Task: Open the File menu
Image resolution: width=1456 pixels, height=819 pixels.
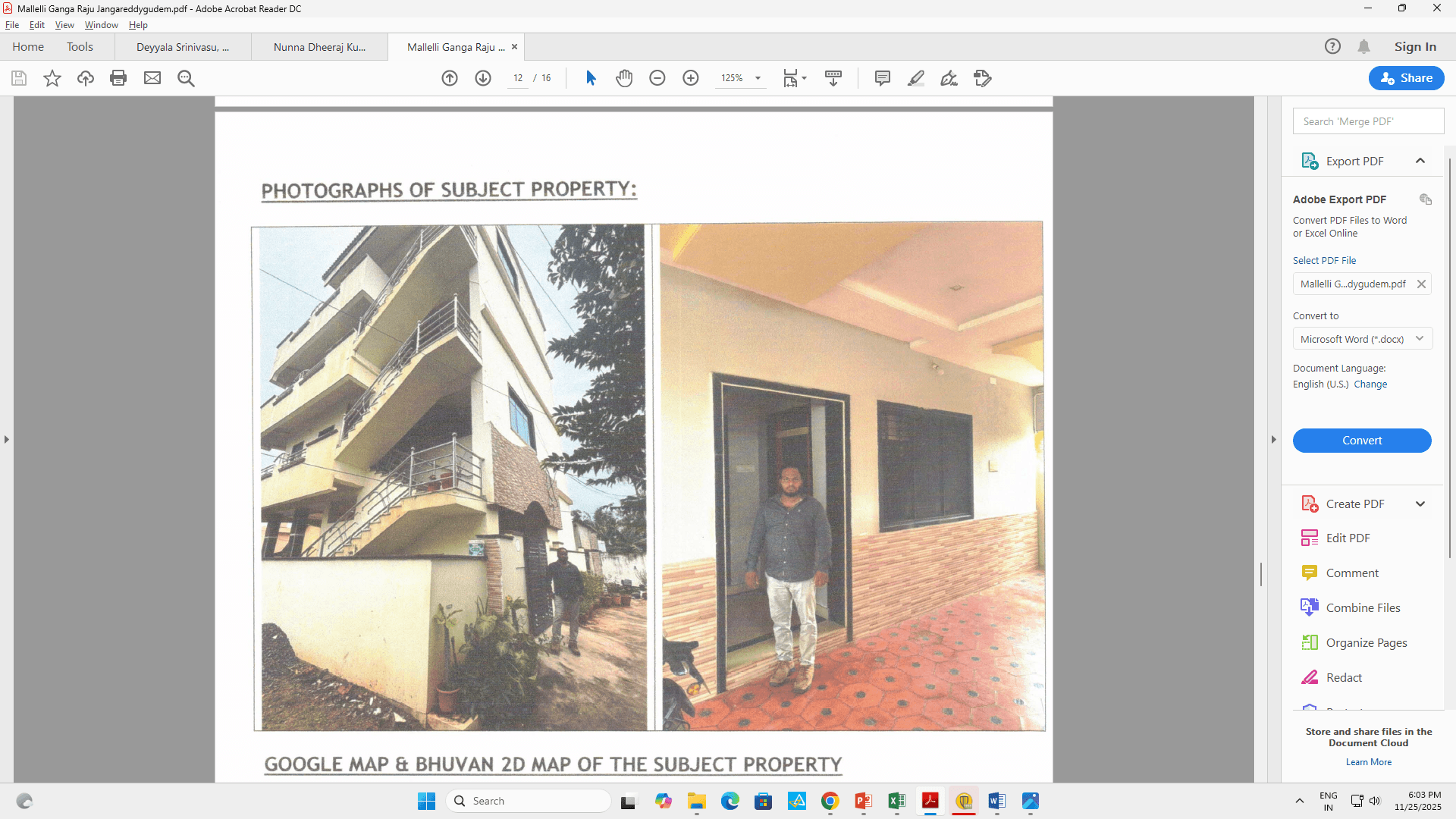Action: coord(12,25)
